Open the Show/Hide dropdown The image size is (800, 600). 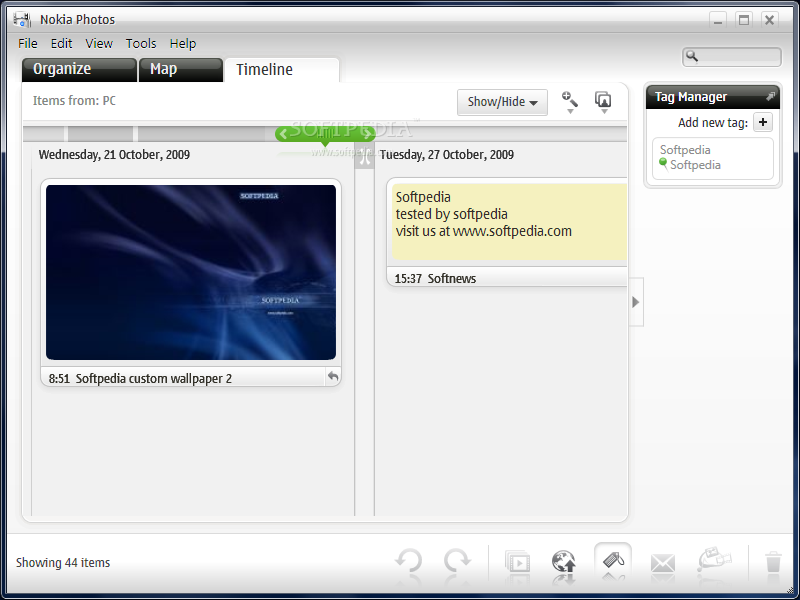(x=502, y=102)
